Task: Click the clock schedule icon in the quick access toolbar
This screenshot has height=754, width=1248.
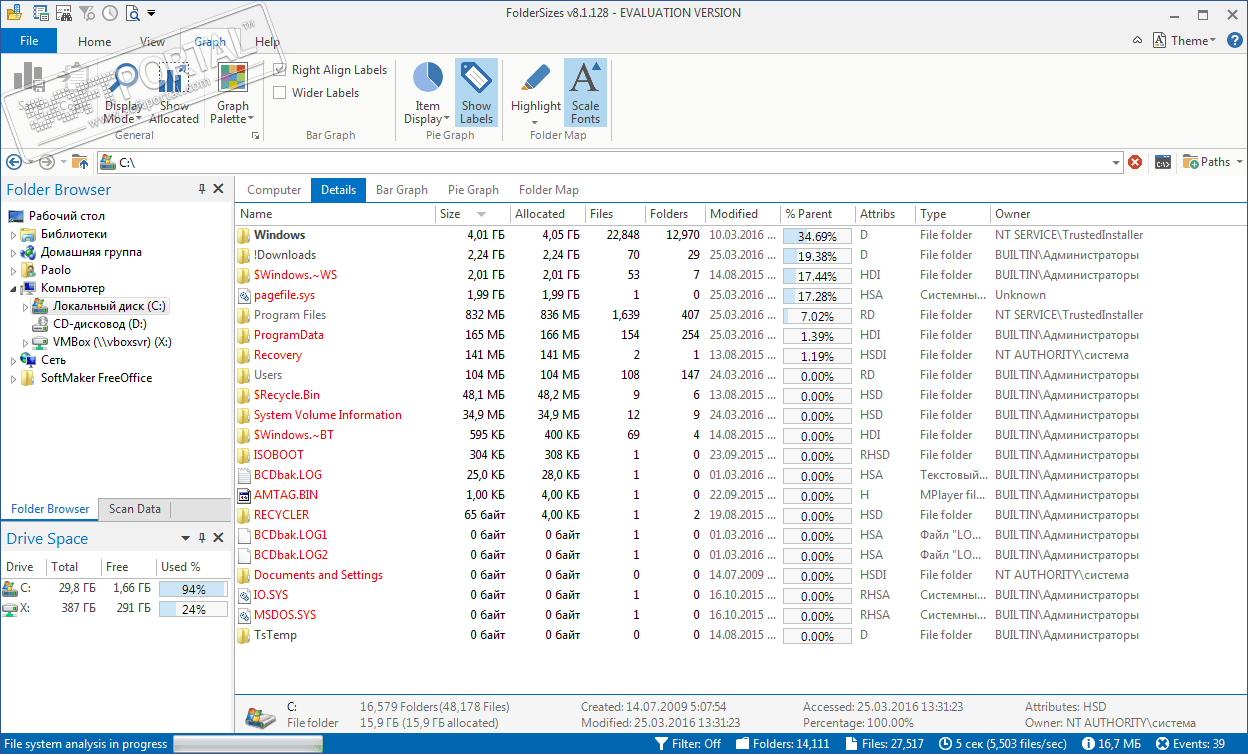Action: (109, 13)
